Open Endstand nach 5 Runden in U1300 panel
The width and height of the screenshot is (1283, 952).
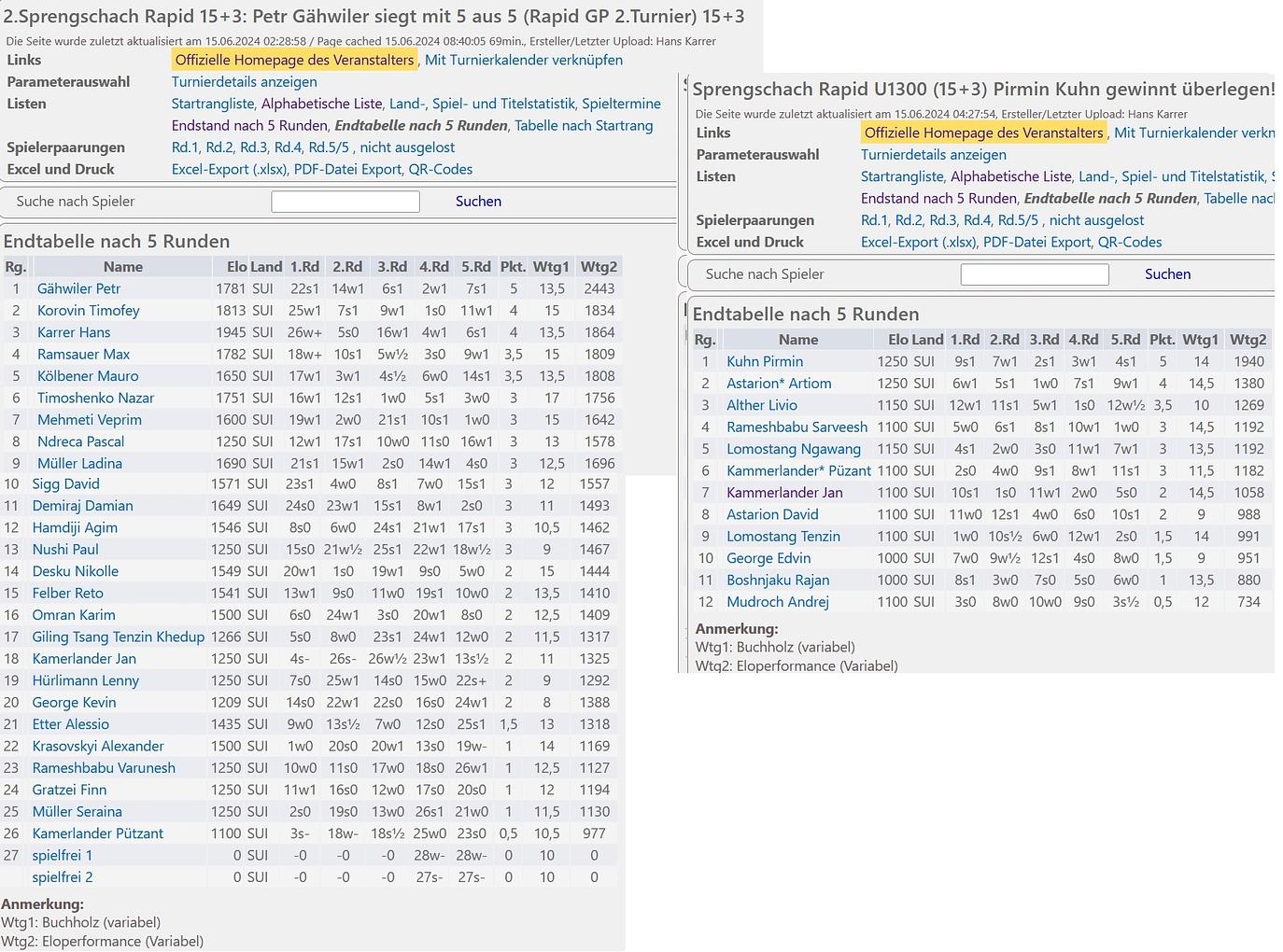[x=938, y=199]
